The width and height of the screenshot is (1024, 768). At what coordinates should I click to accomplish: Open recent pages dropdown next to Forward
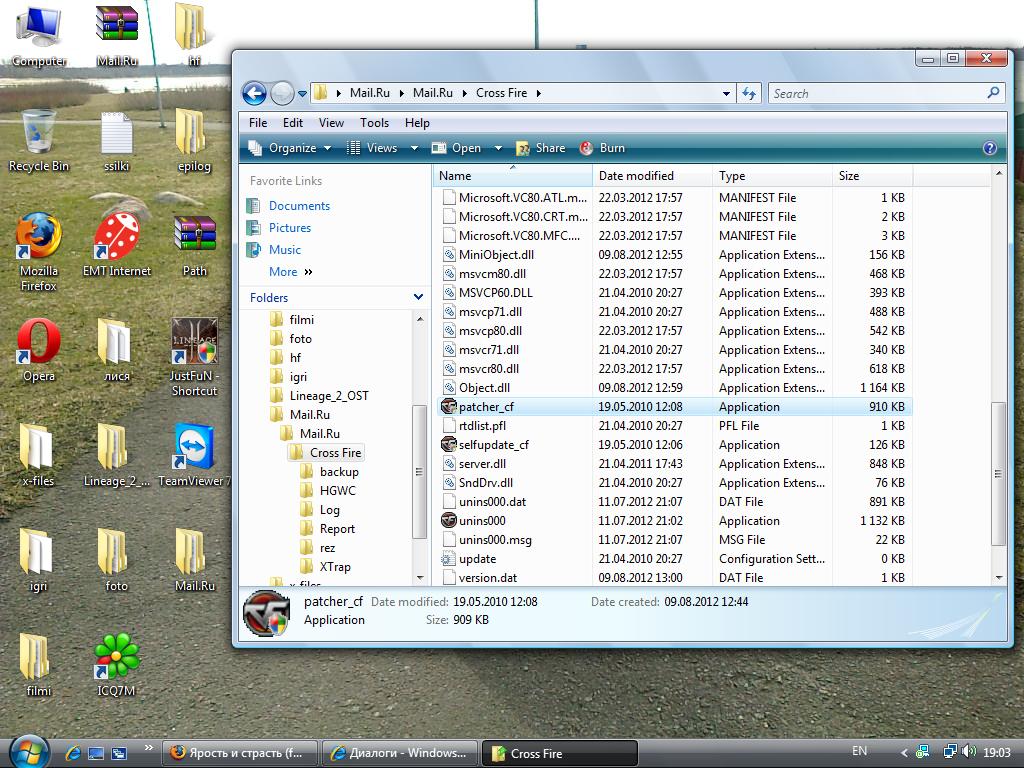coord(302,94)
